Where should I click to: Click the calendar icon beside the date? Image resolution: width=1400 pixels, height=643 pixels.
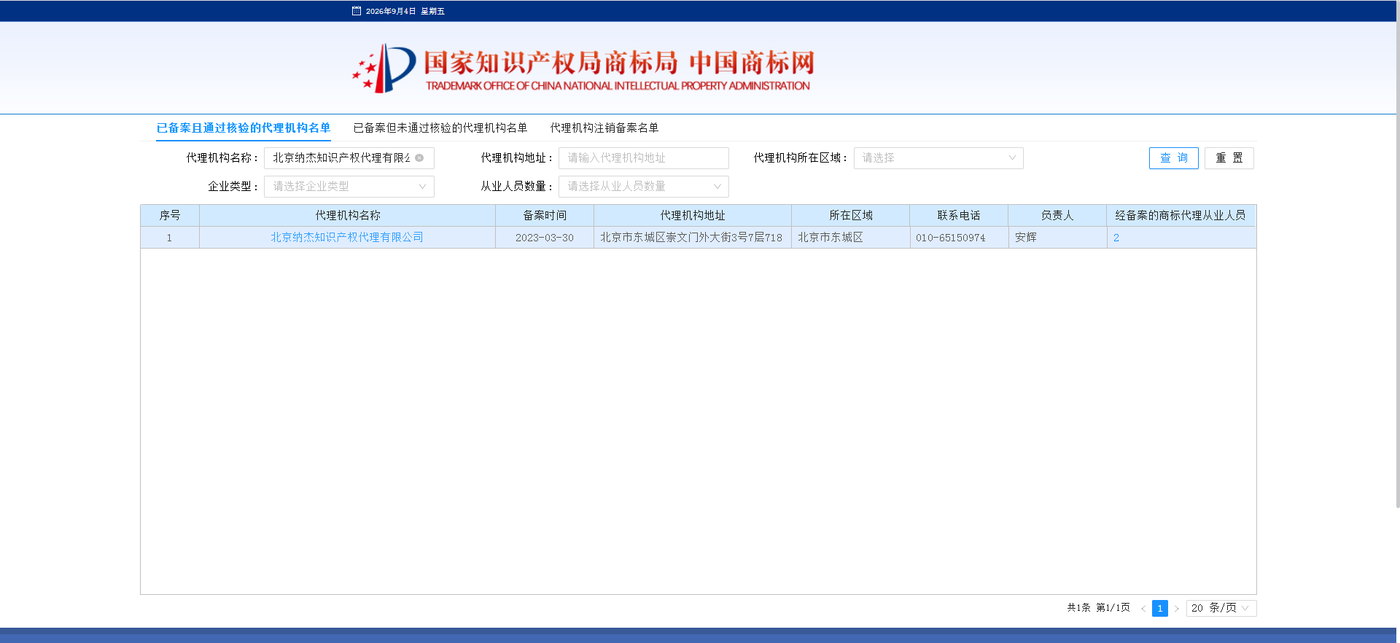(356, 11)
